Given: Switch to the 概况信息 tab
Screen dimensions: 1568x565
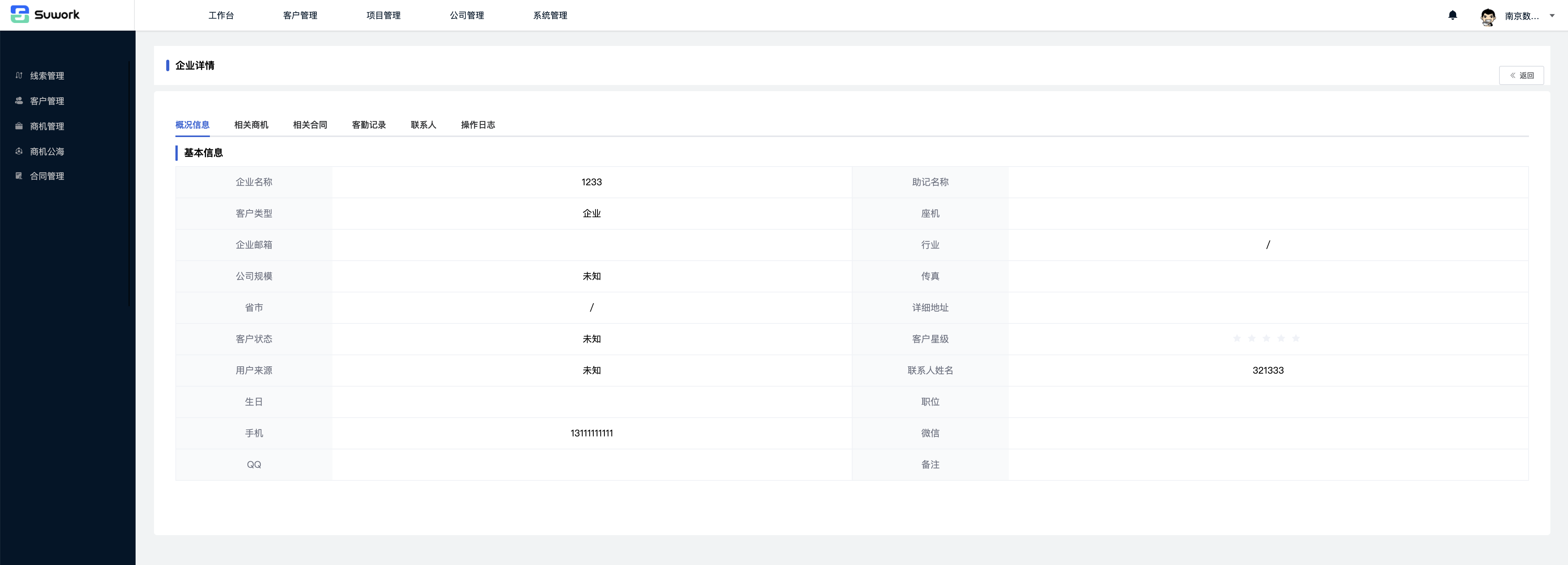Looking at the screenshot, I should click(x=192, y=125).
